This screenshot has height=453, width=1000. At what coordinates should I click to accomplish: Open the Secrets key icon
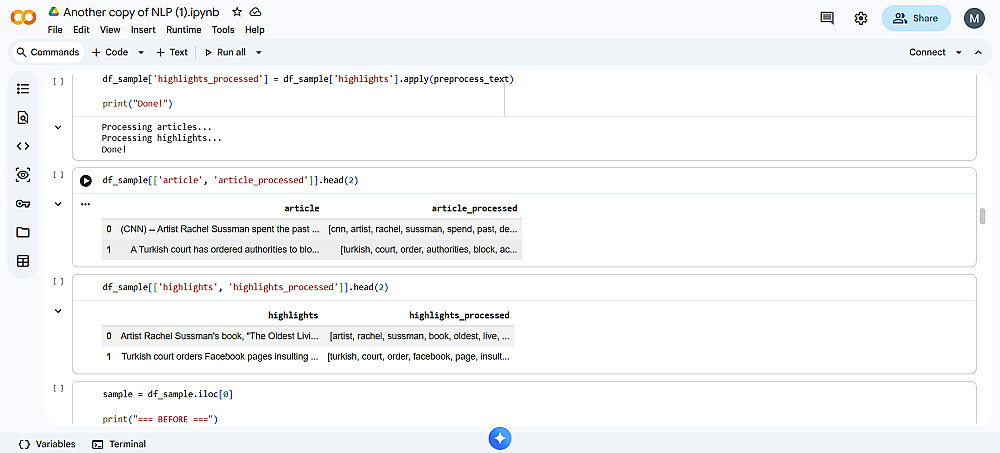click(x=23, y=204)
